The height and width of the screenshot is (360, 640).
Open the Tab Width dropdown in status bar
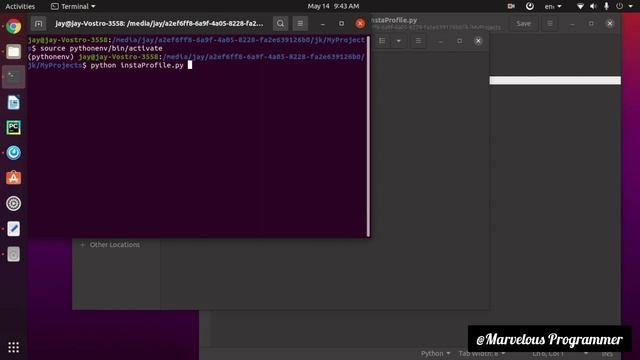[481, 353]
